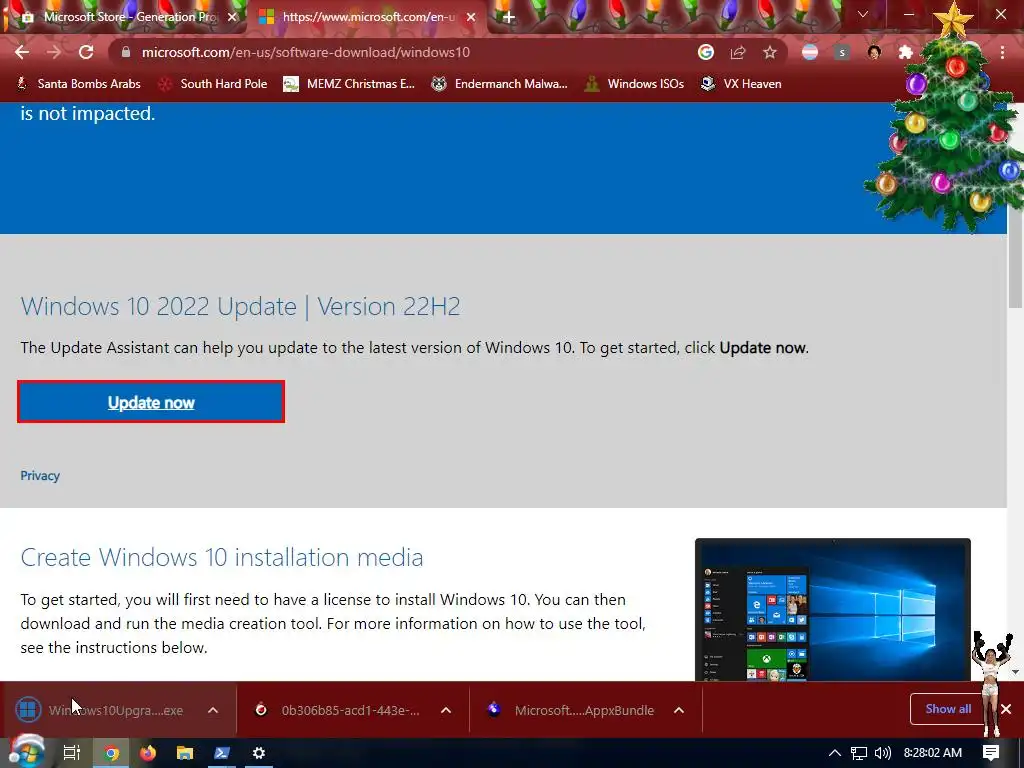Open the Privacy link

click(x=40, y=475)
